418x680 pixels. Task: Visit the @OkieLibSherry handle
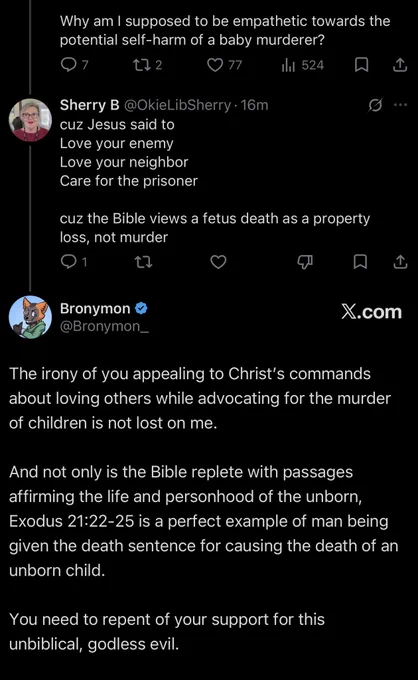[177, 105]
